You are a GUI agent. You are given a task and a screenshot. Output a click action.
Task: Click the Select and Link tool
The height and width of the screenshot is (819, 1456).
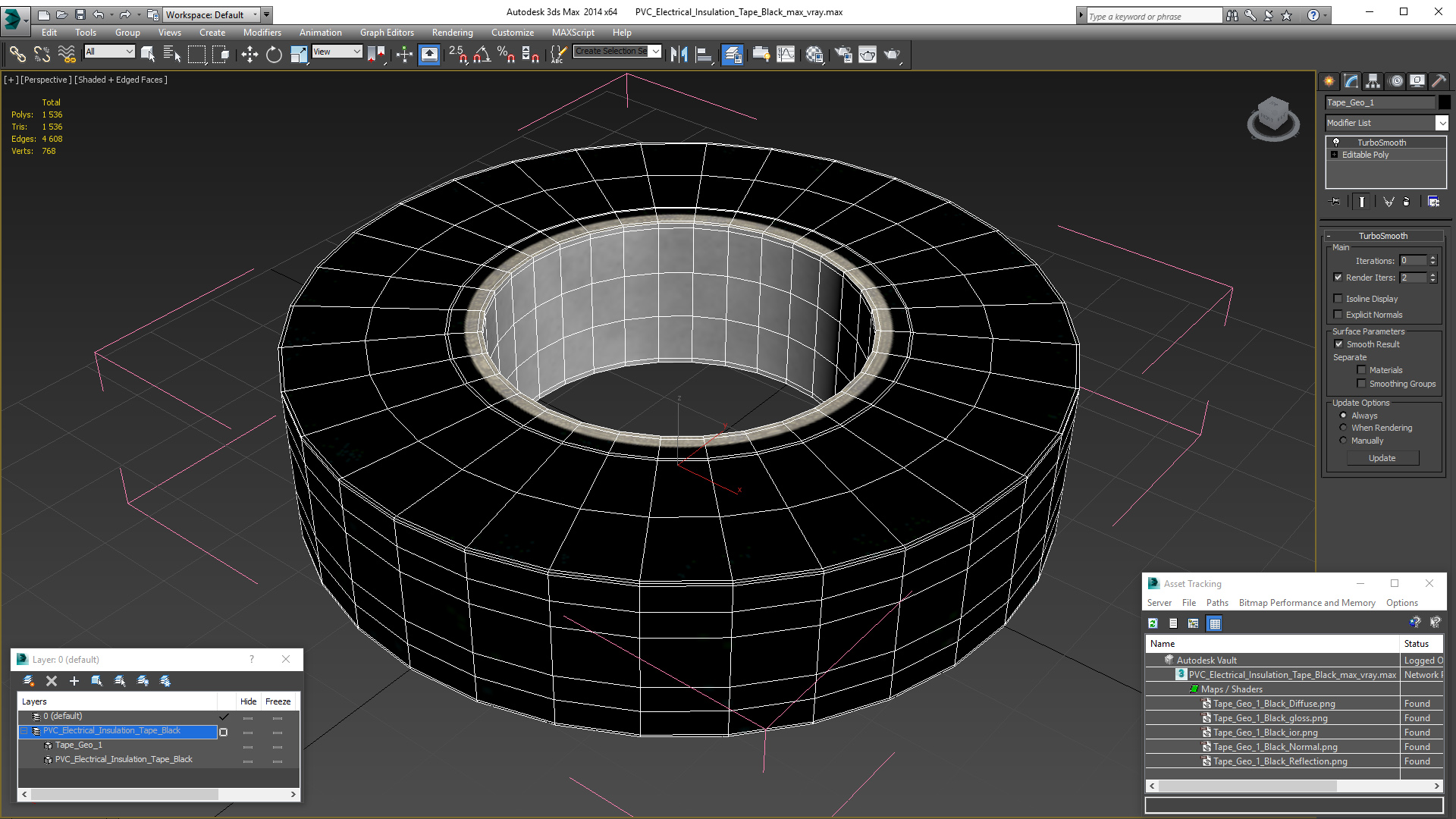17,55
